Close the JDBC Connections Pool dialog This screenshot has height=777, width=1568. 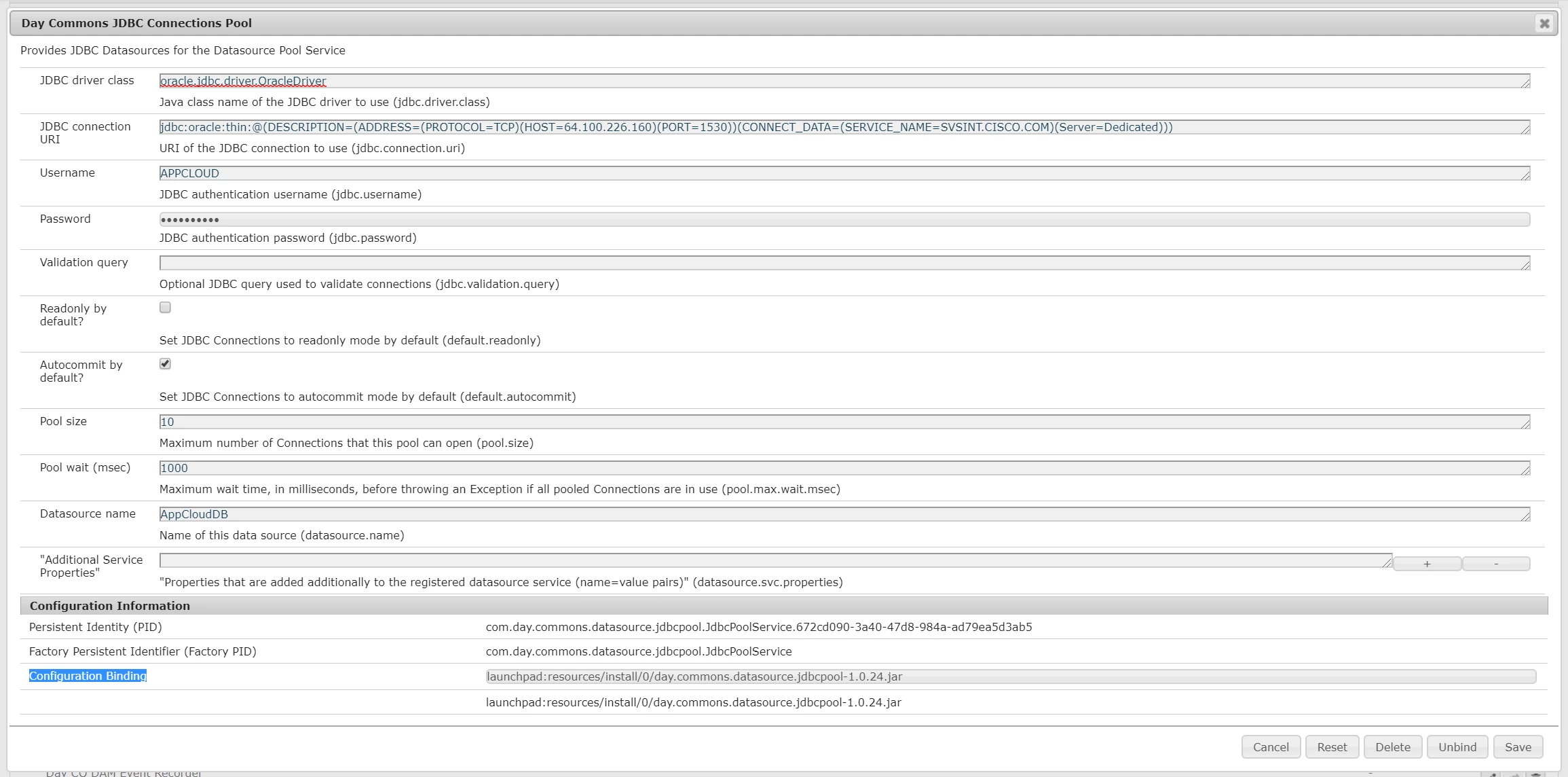click(1544, 24)
